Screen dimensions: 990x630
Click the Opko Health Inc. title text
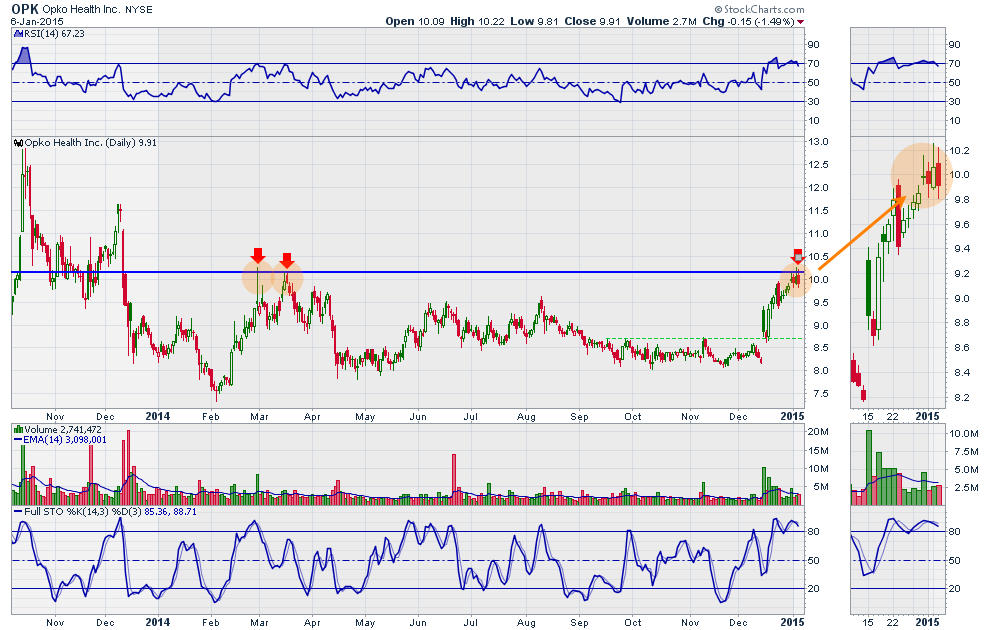click(x=81, y=10)
